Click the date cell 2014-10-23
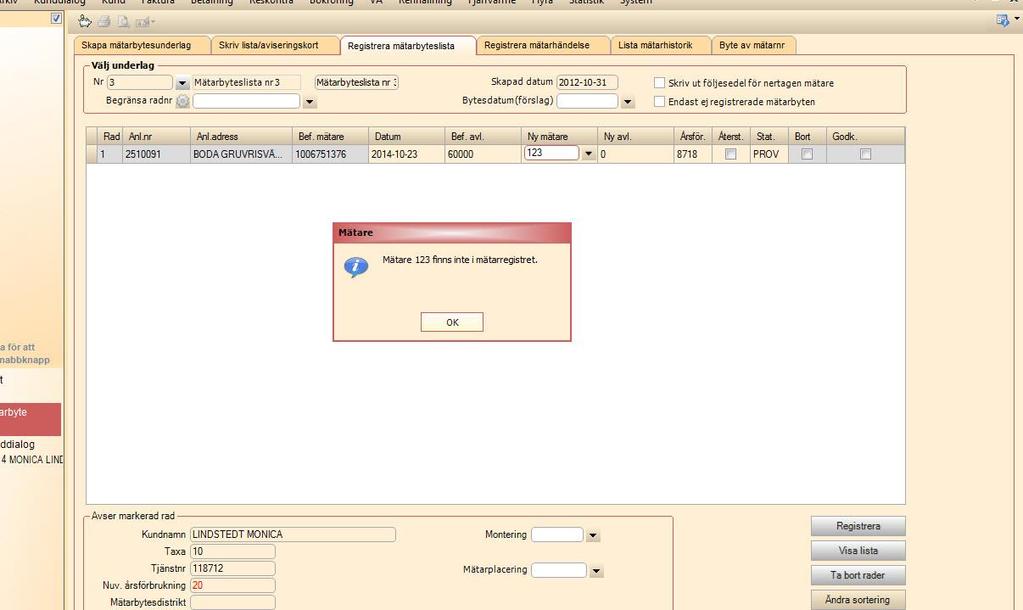1023x610 pixels. pos(406,155)
